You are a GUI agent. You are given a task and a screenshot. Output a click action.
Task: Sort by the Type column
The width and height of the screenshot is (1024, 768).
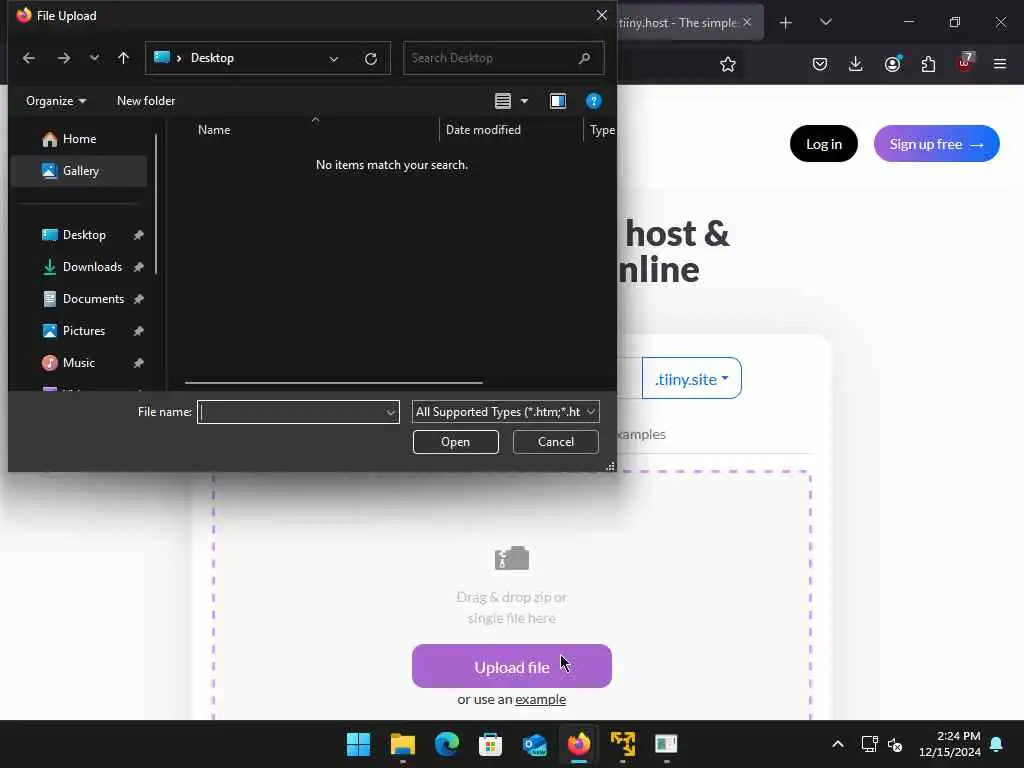601,130
